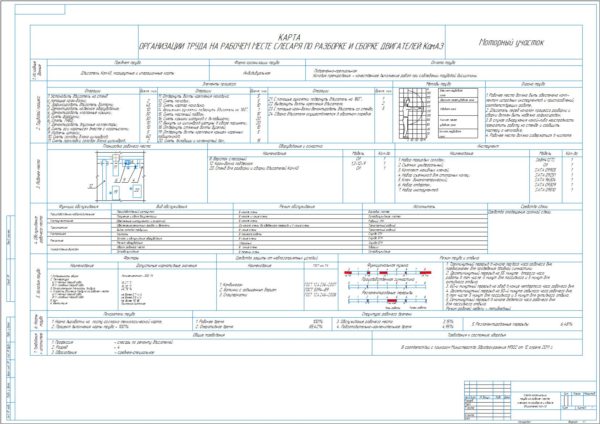Screen dimensions: 600x424
Task: Click the human reach zone figure diagram
Action: 413,114
